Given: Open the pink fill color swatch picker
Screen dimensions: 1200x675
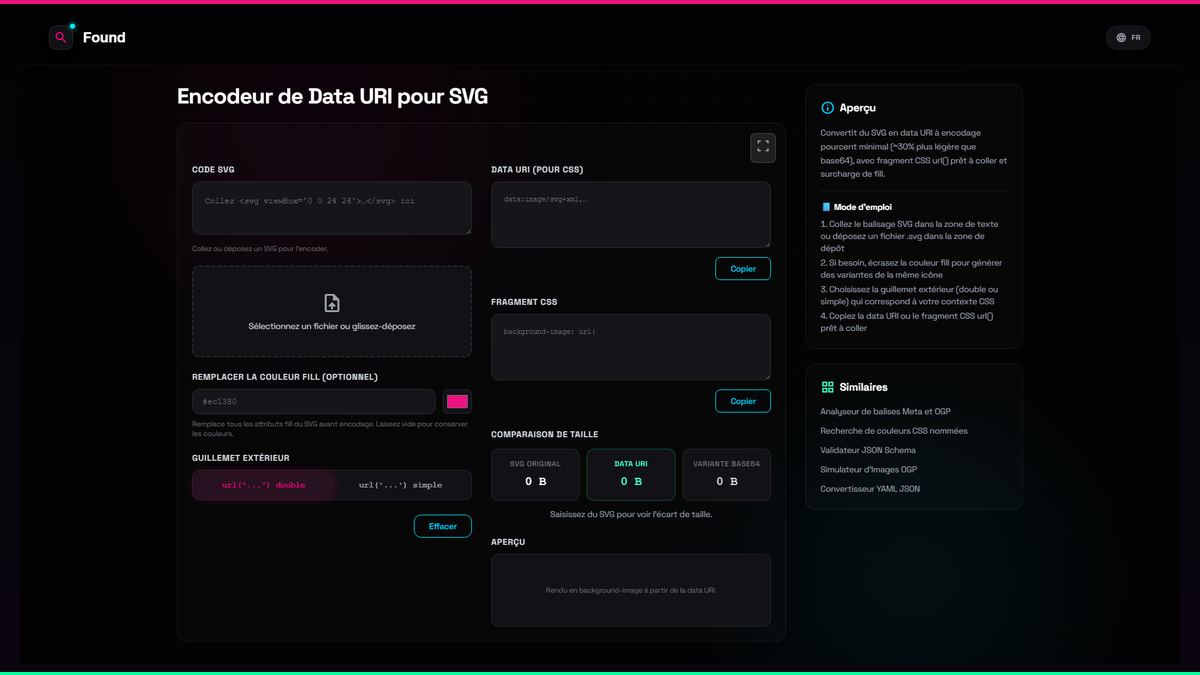Looking at the screenshot, I should click(457, 401).
